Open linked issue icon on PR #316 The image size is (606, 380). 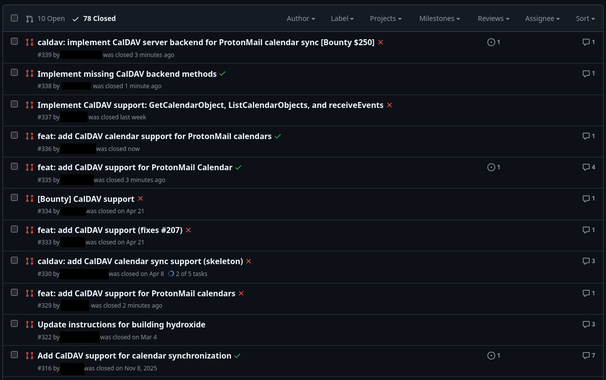493,356
